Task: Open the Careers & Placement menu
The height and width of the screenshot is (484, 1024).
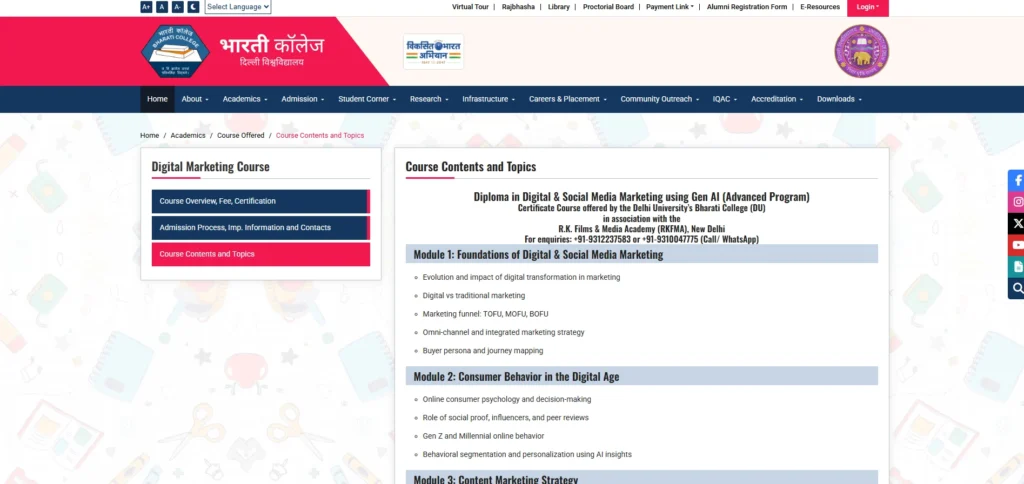Action: (x=568, y=99)
